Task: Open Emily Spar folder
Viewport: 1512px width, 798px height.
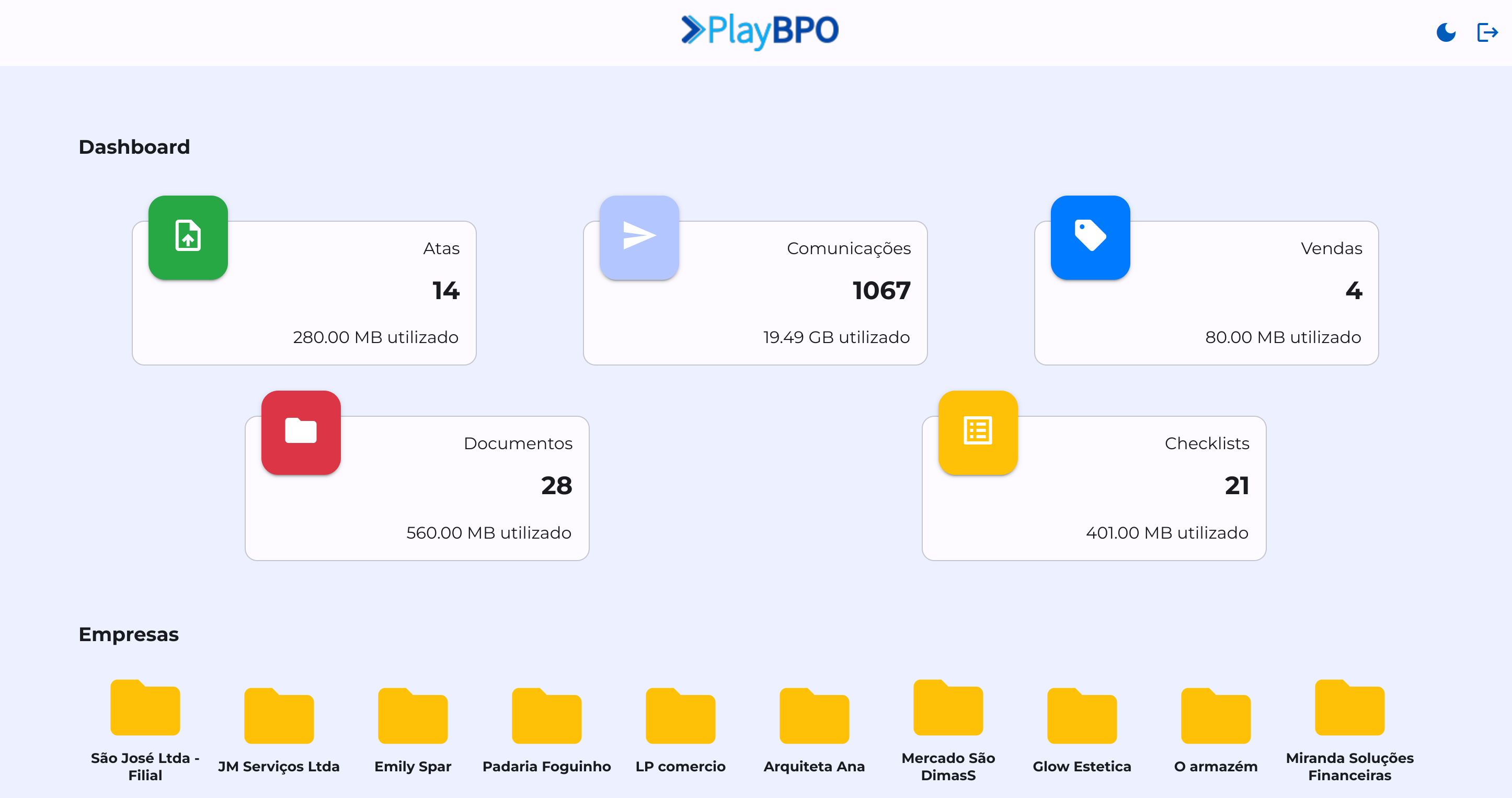Action: 413,716
